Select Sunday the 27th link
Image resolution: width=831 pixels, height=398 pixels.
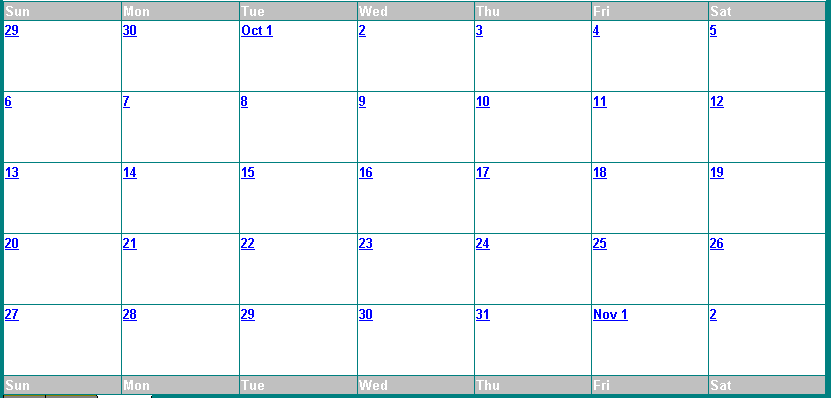(12, 315)
